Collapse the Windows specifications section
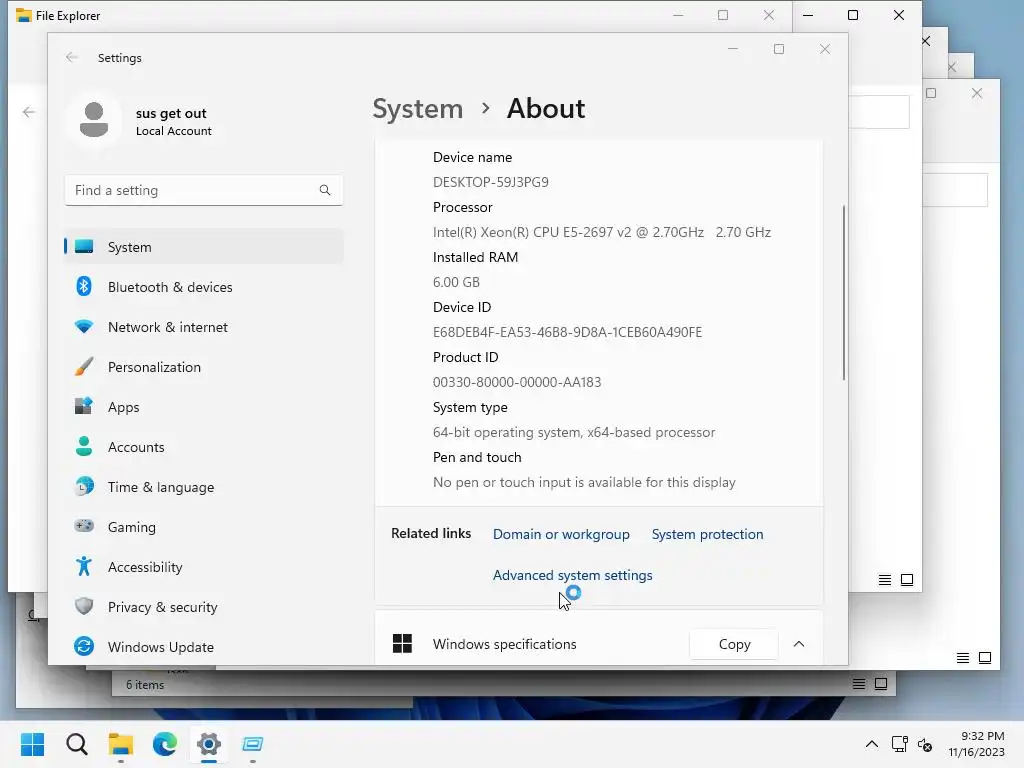The image size is (1024, 768). 798,644
